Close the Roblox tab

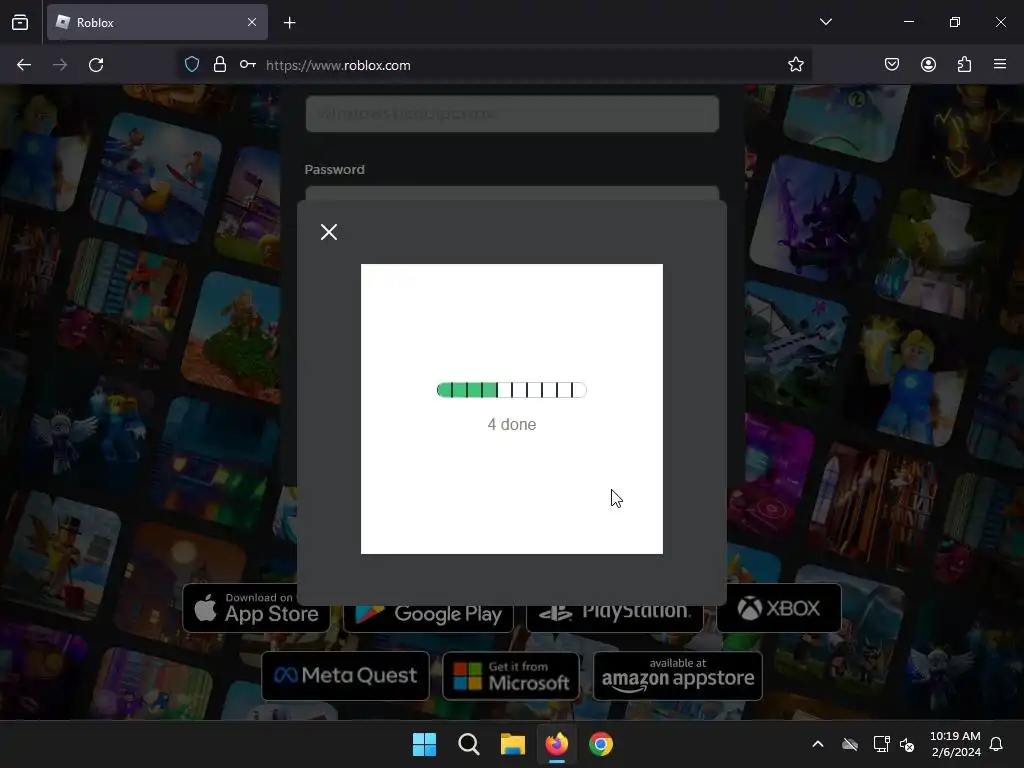tap(252, 22)
